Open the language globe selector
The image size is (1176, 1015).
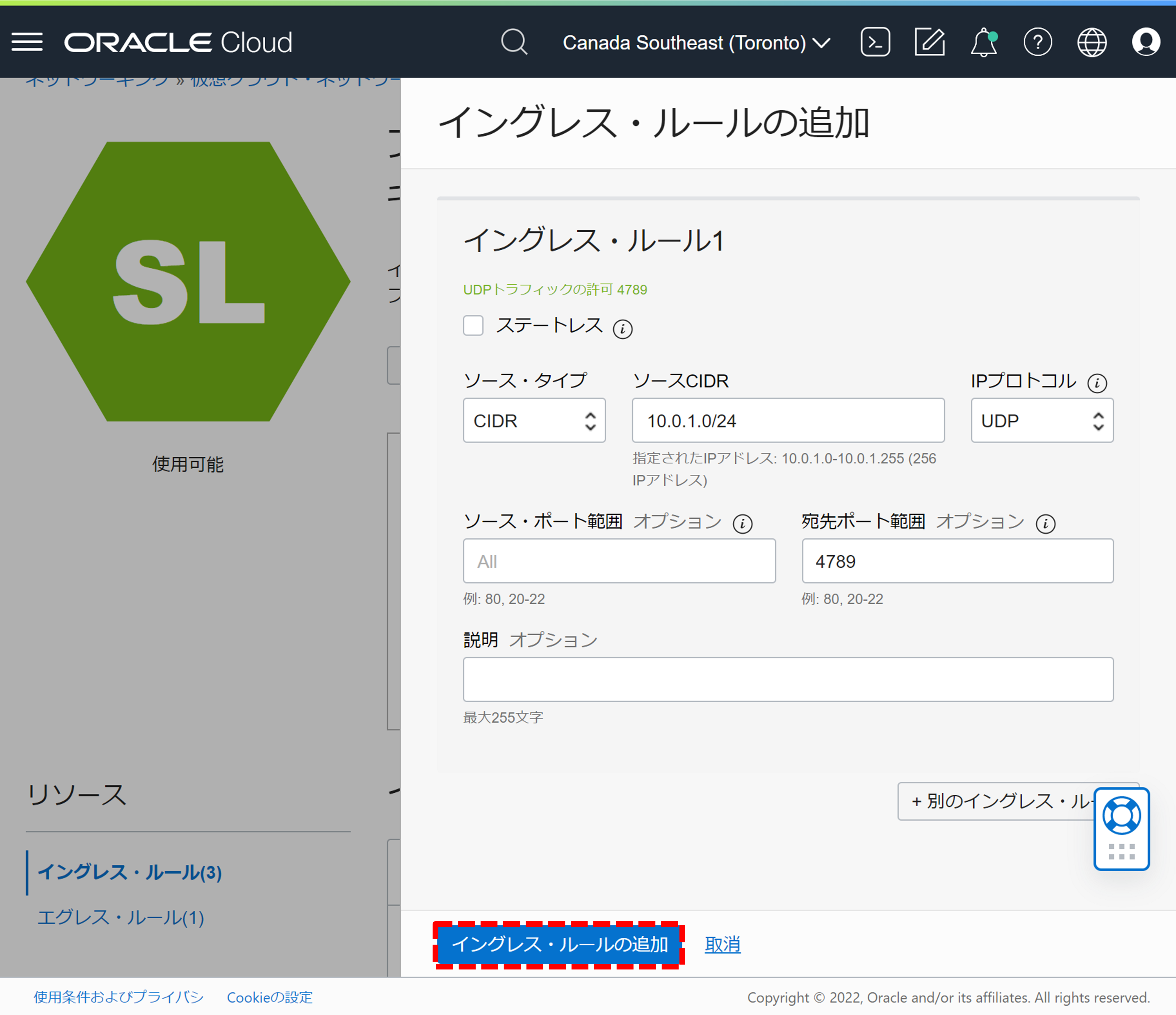click(1092, 42)
